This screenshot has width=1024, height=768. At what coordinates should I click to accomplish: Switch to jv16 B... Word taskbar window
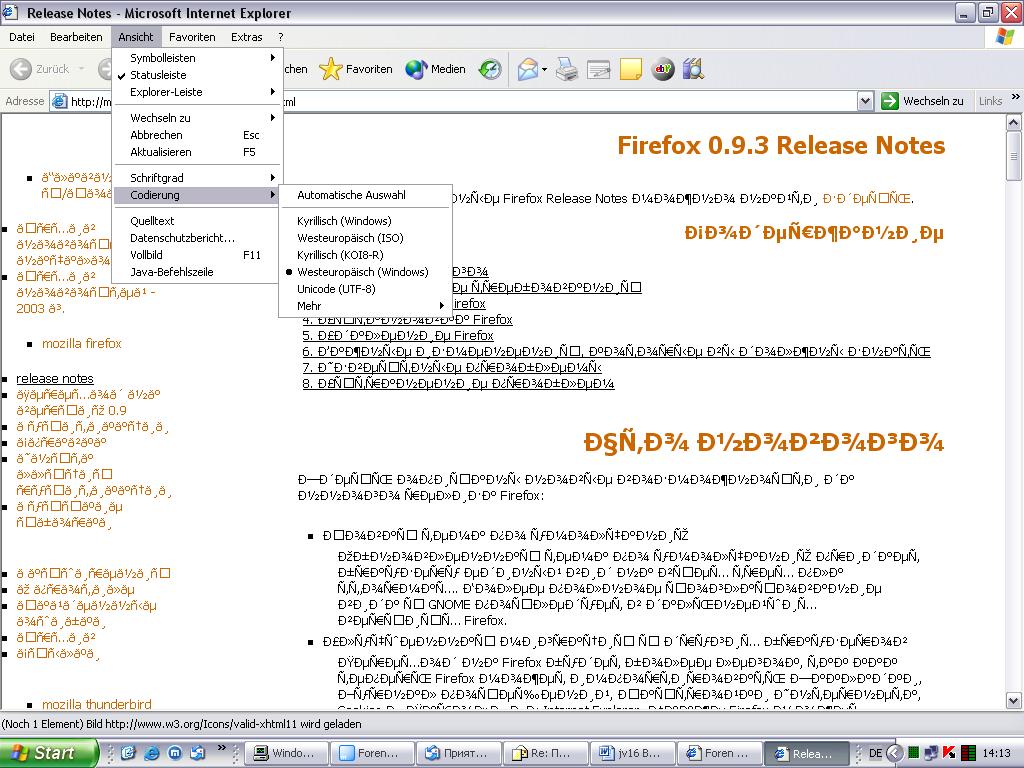[632, 753]
